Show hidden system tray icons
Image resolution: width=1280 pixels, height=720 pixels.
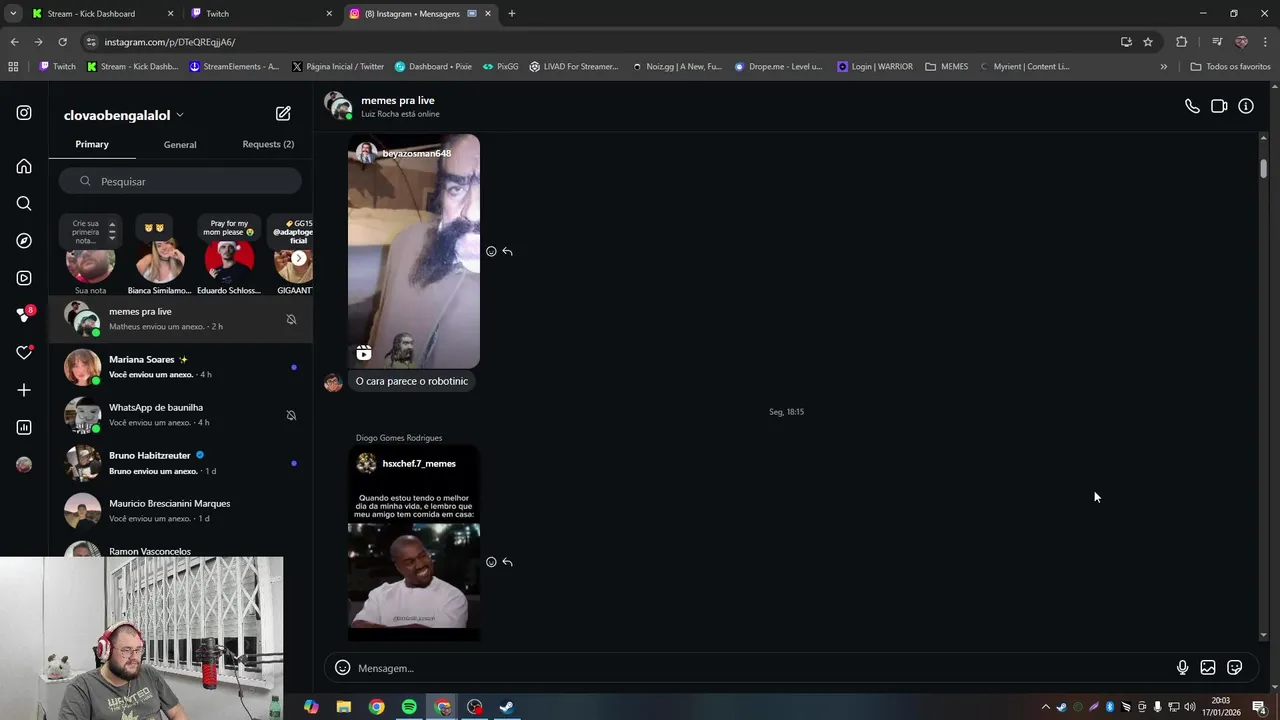click(1046, 707)
